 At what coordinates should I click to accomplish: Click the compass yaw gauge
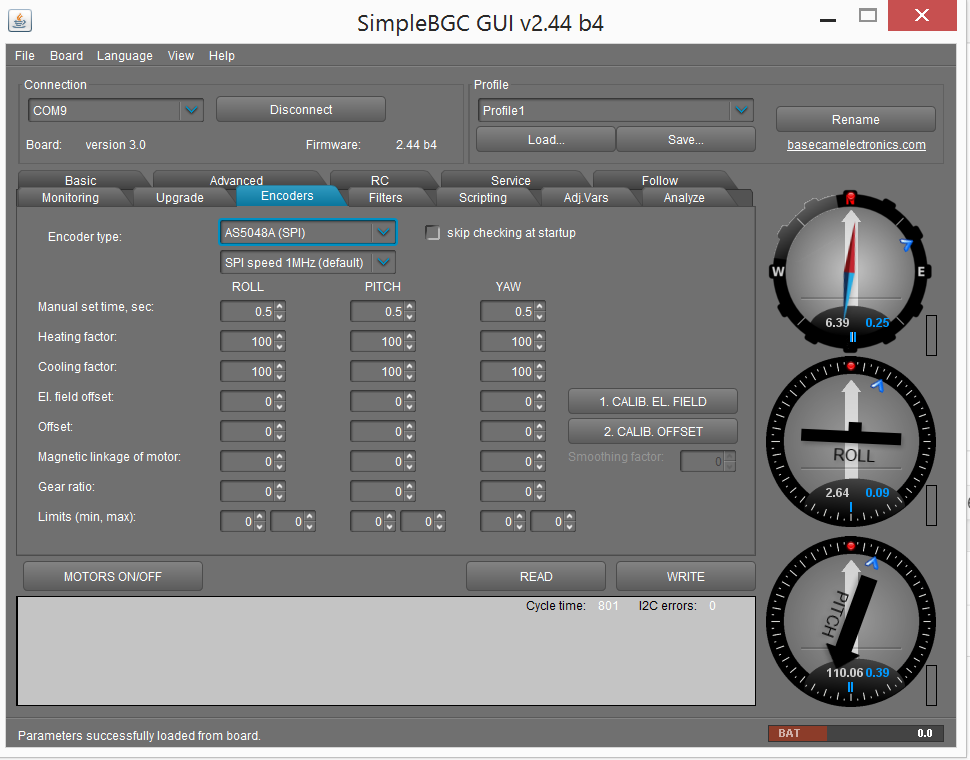pos(851,271)
